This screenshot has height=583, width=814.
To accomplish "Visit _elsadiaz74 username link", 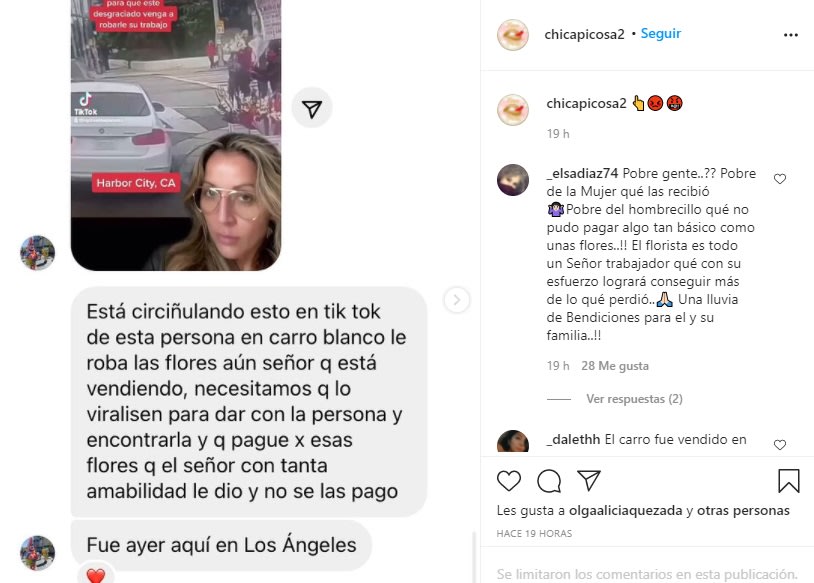I will point(582,173).
